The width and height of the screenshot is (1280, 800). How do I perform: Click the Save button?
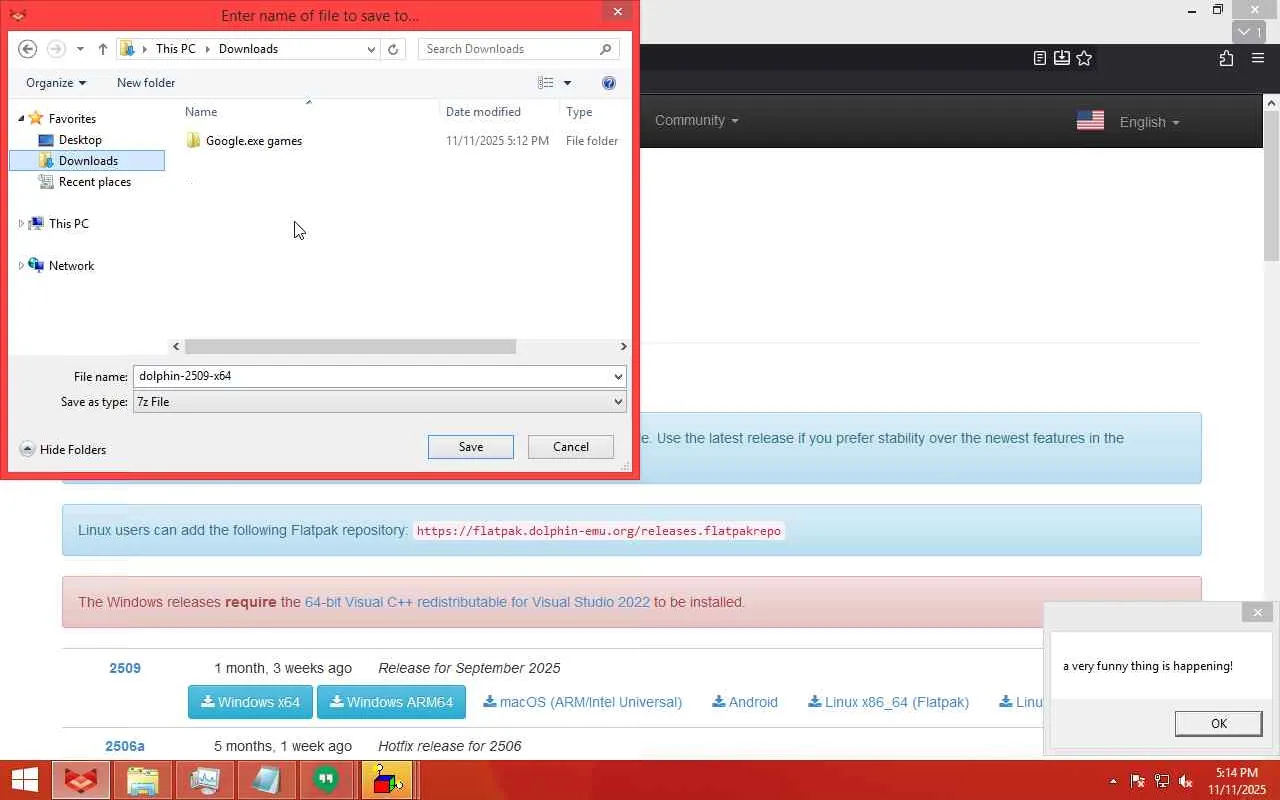pyautogui.click(x=471, y=447)
